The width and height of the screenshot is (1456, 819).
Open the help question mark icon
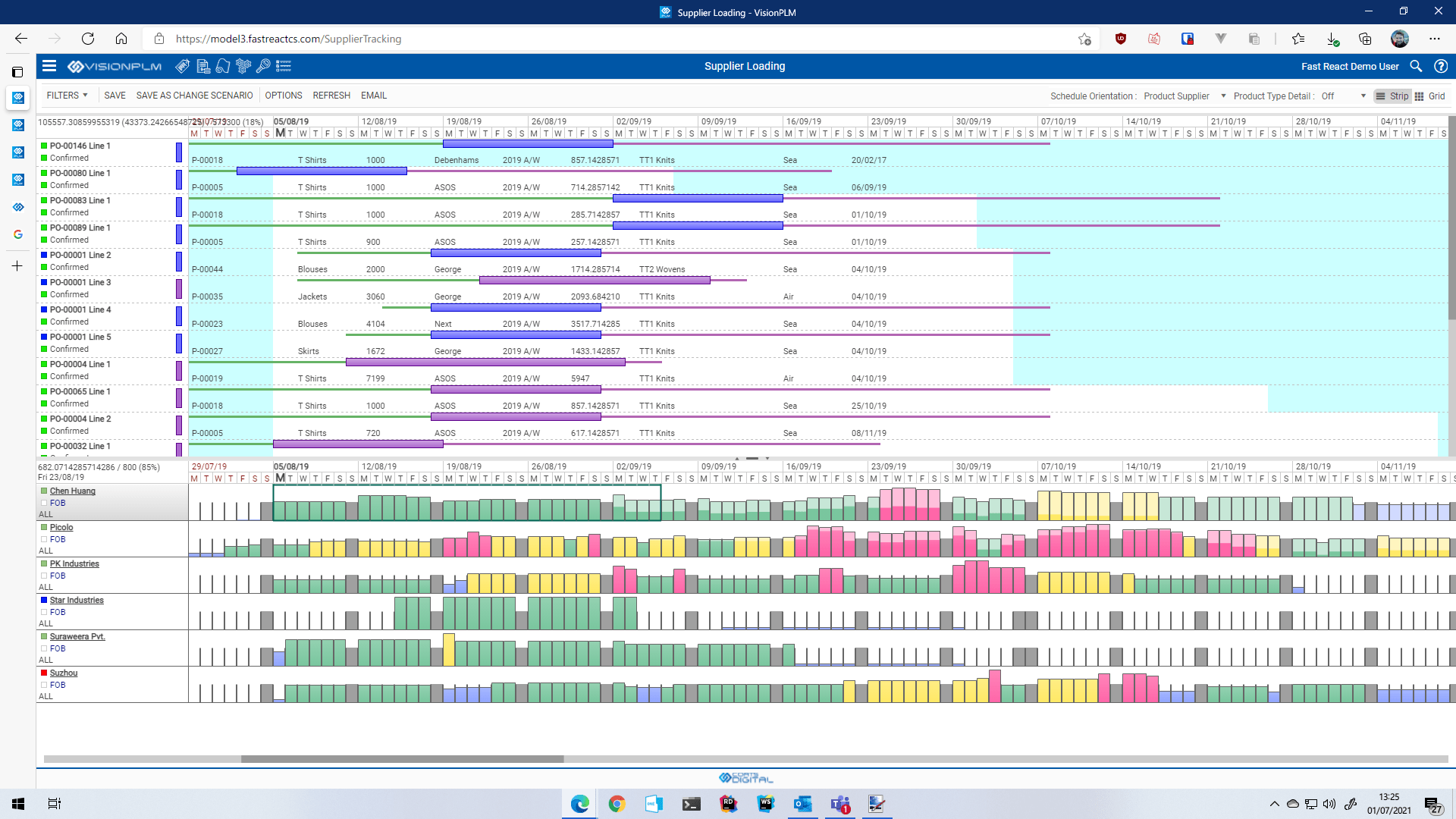[1441, 66]
